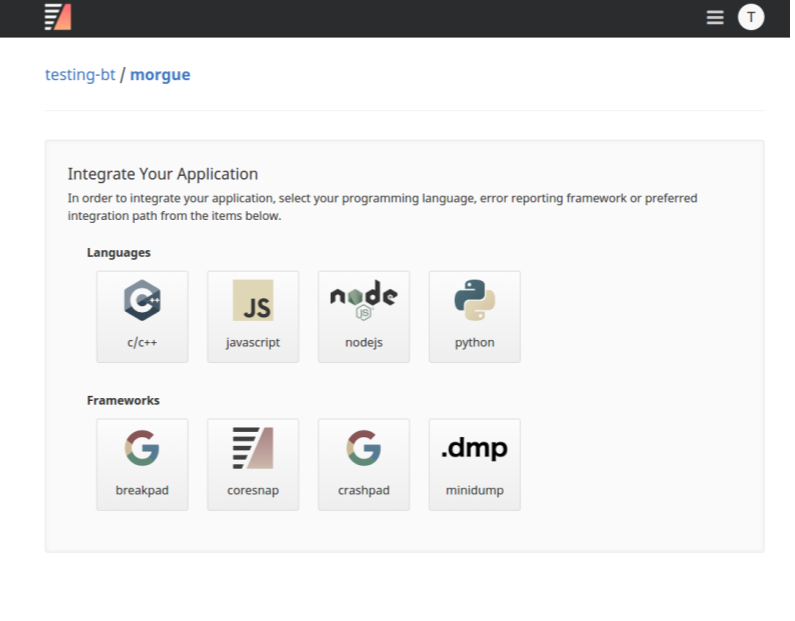Screen dimensions: 795x621
Task: Click the Backtrace logo in top bar
Action: [x=58, y=17]
